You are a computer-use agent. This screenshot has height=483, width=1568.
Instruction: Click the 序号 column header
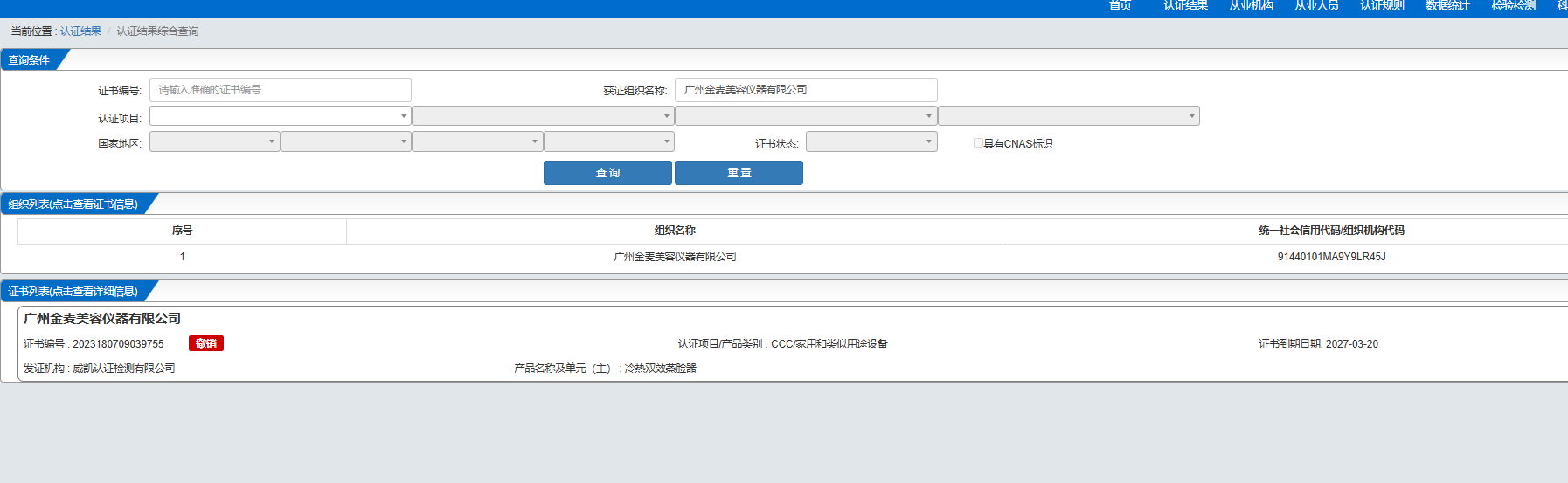pyautogui.click(x=182, y=231)
